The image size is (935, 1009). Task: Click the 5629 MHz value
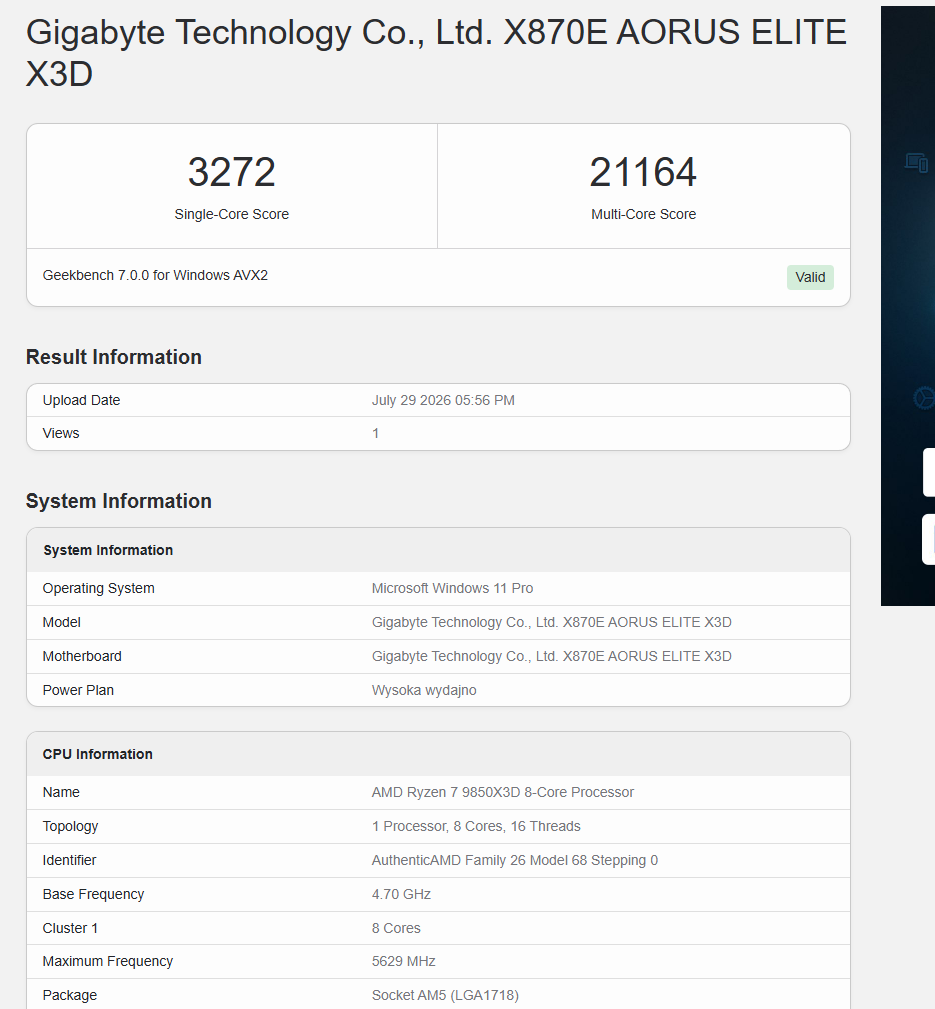coord(403,961)
